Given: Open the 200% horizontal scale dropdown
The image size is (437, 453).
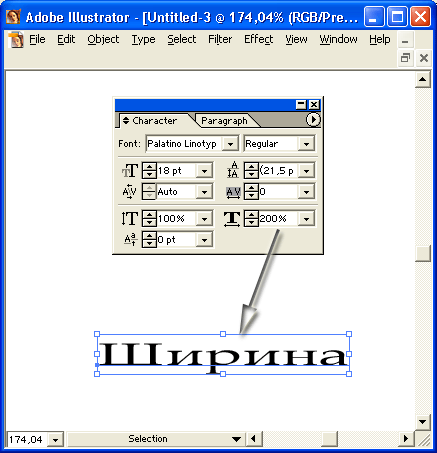Looking at the screenshot, I should [306, 219].
